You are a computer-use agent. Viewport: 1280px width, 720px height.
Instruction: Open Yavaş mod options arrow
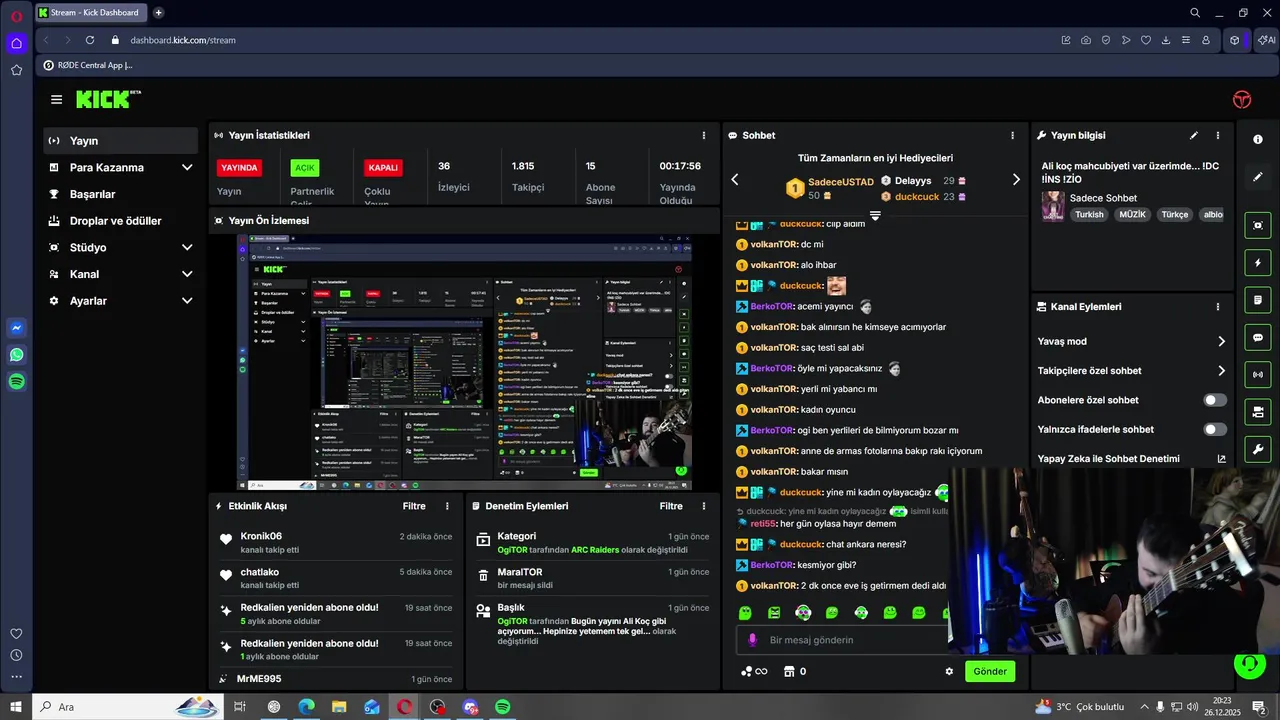click(1221, 341)
